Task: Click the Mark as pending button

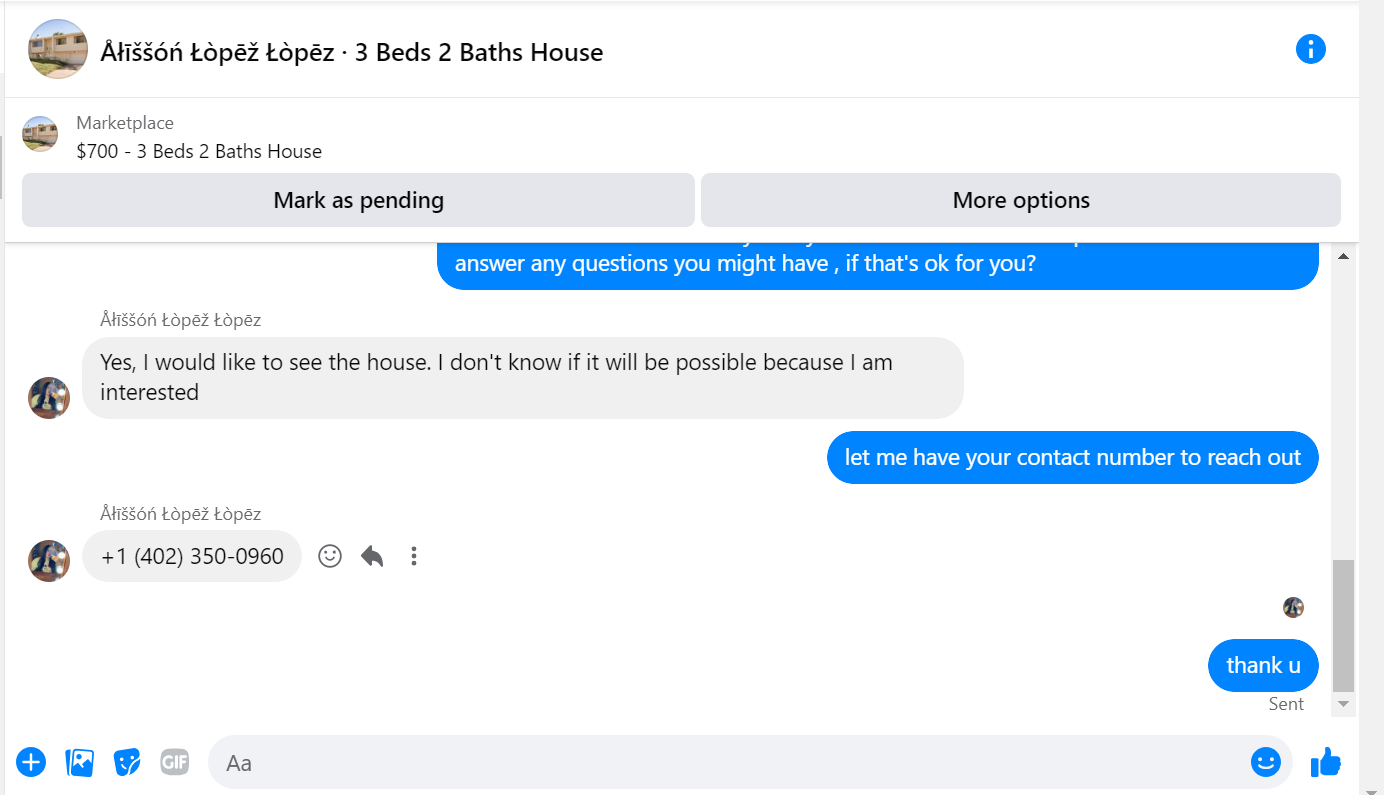Action: (x=358, y=200)
